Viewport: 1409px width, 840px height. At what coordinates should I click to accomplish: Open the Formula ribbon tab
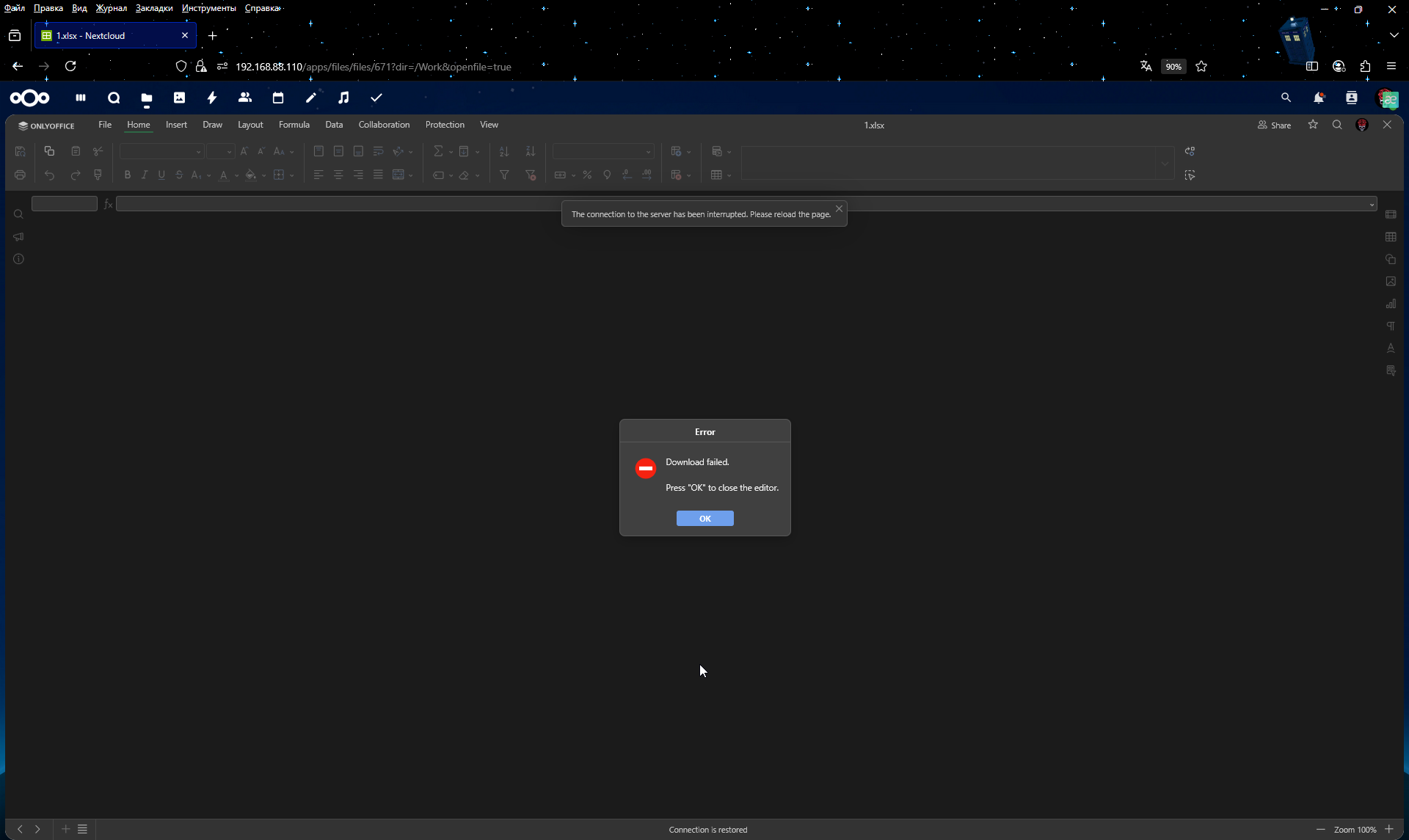click(x=294, y=125)
